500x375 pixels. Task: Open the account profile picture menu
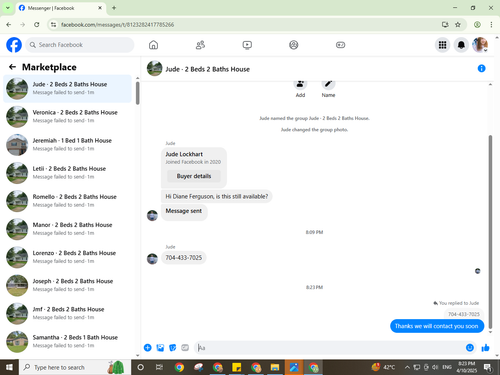tap(480, 45)
